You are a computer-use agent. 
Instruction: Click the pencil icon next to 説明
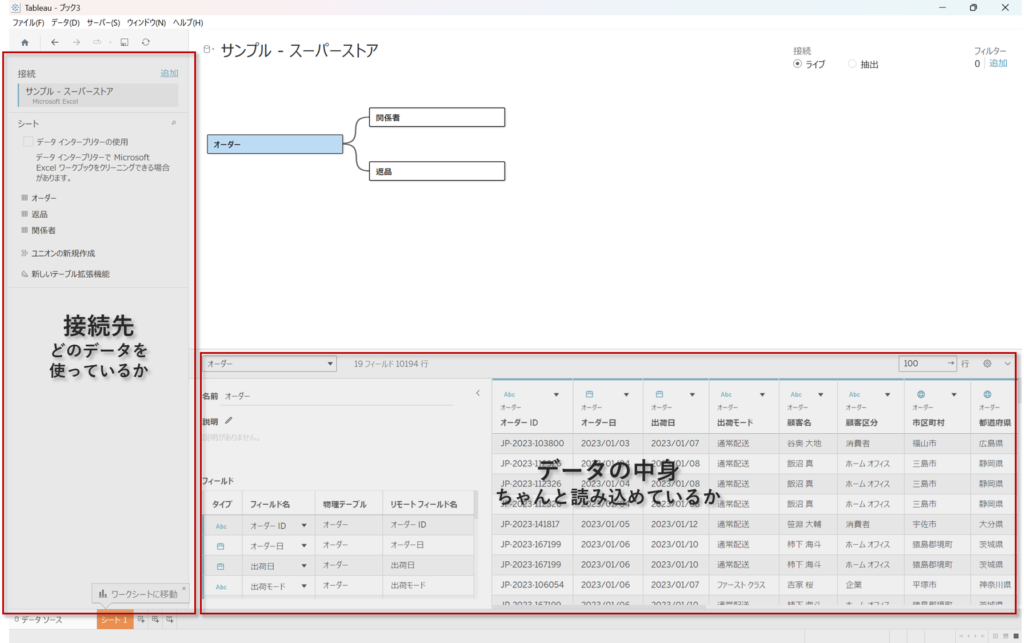pos(229,421)
